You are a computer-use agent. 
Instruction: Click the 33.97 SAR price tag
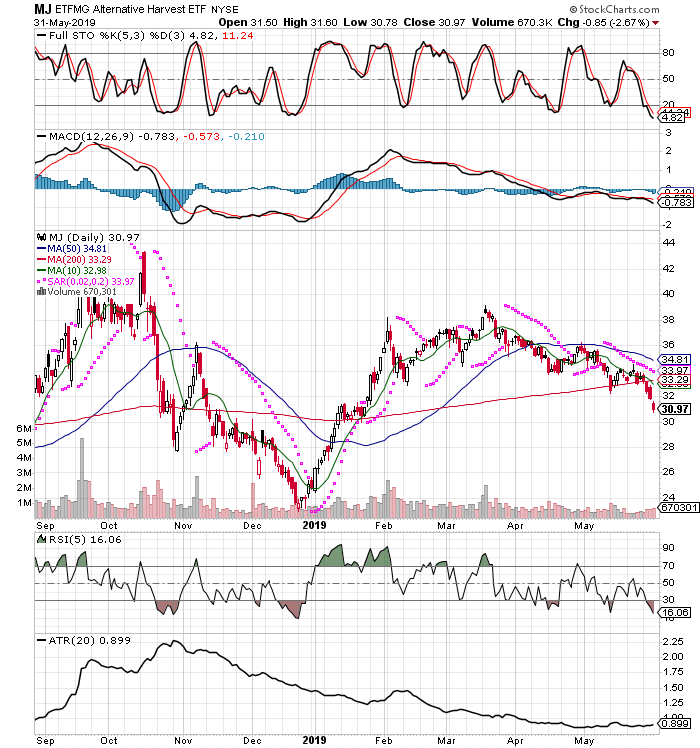[x=674, y=370]
